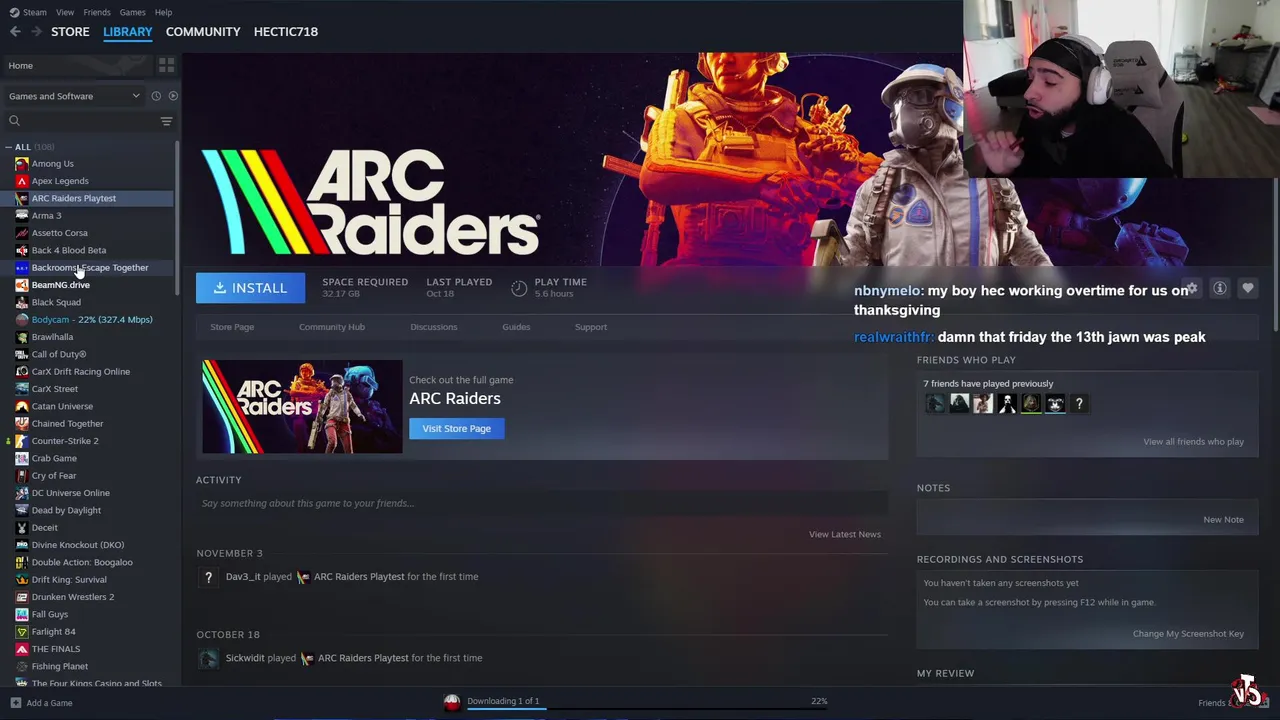
Task: Click the ARC Raiders store thumbnail
Action: point(302,407)
